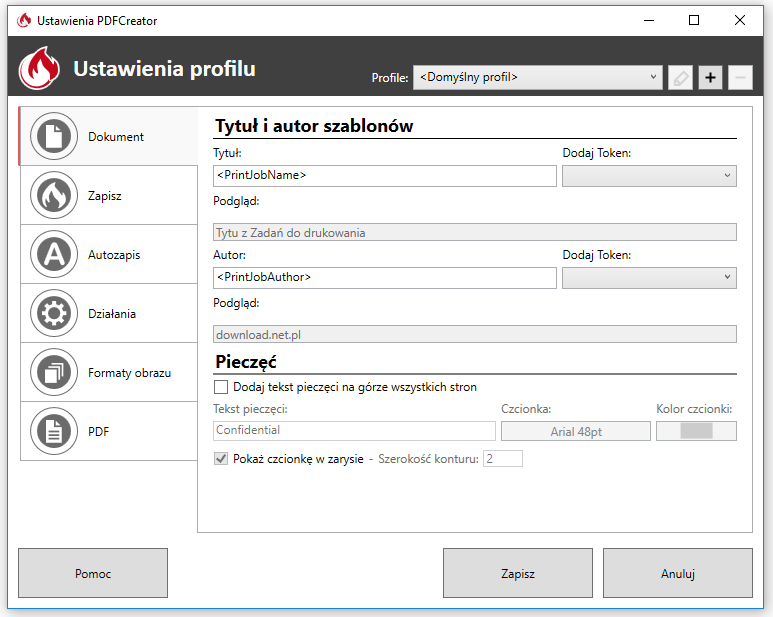Click the Autor input with PrintJobAuthor
The image size is (773, 617).
pyautogui.click(x=385, y=278)
